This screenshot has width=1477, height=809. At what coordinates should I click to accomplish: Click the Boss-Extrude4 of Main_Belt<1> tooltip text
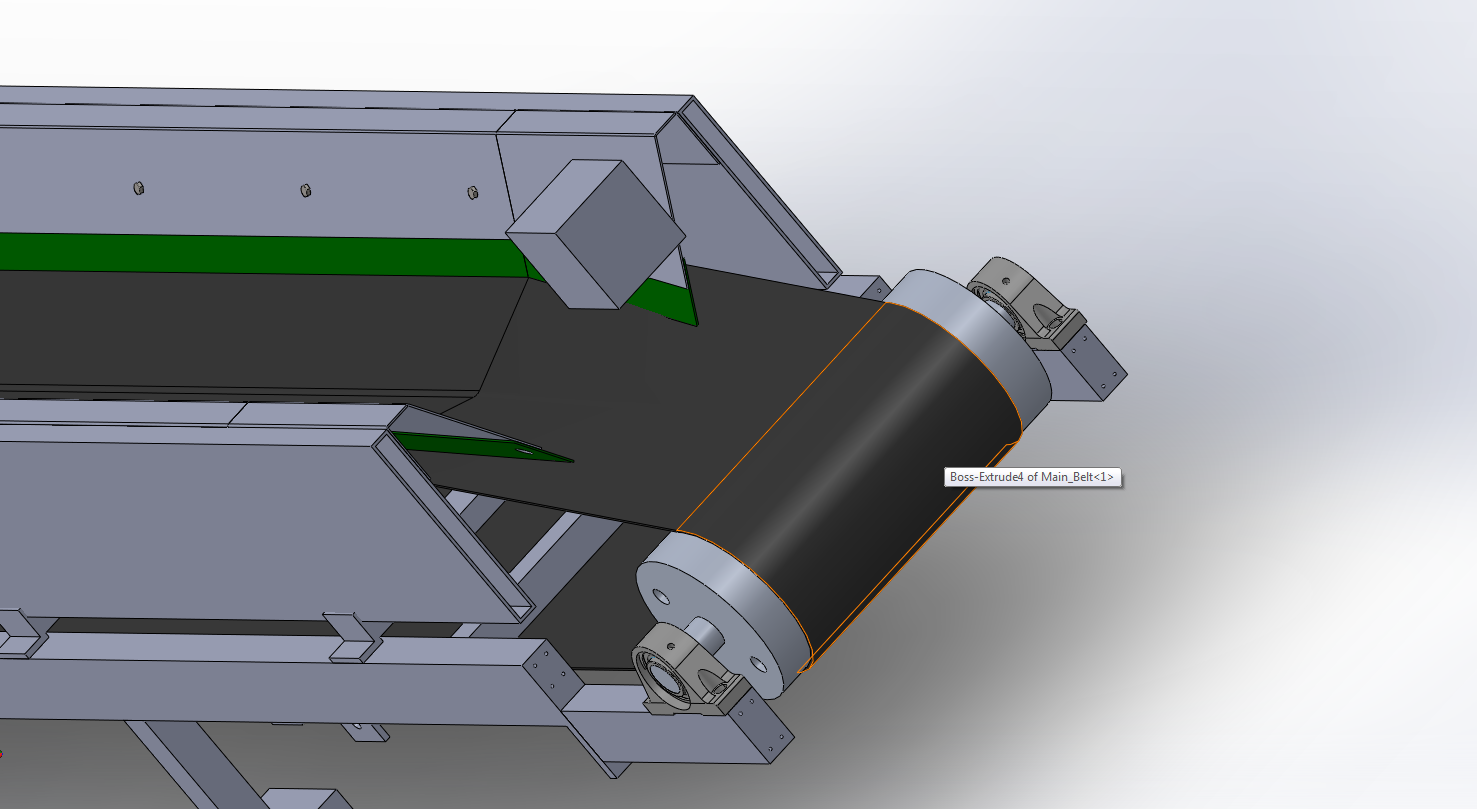point(1032,478)
